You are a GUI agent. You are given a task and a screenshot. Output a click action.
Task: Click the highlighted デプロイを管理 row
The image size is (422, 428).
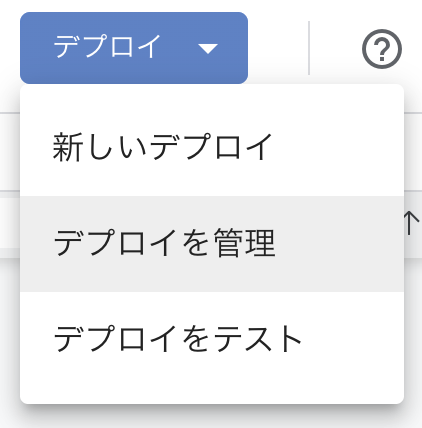(x=212, y=244)
